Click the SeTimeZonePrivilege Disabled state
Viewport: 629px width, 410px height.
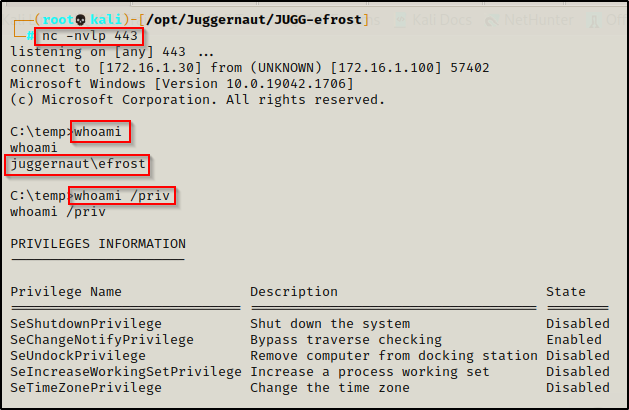pos(578,388)
